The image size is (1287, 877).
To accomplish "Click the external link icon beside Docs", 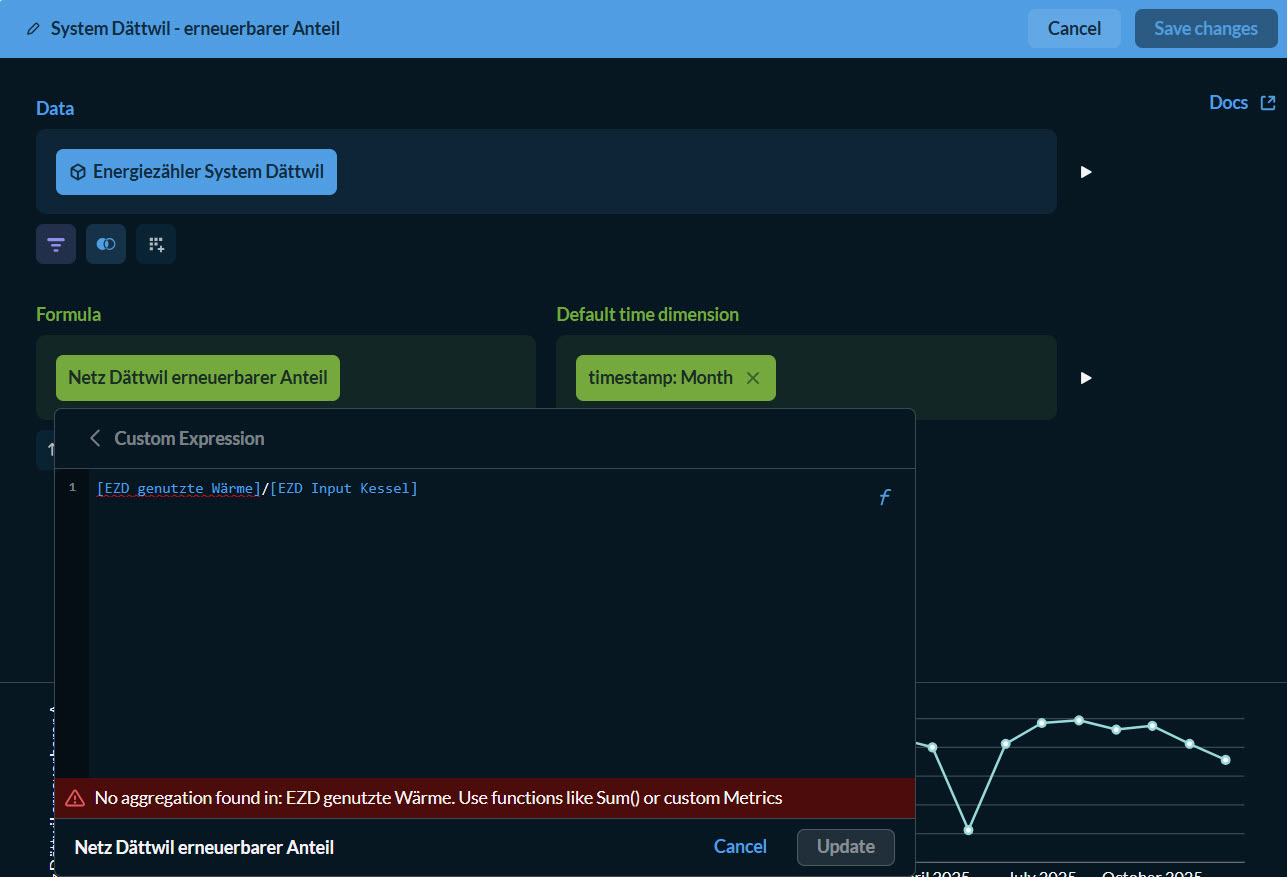I will pyautogui.click(x=1268, y=103).
